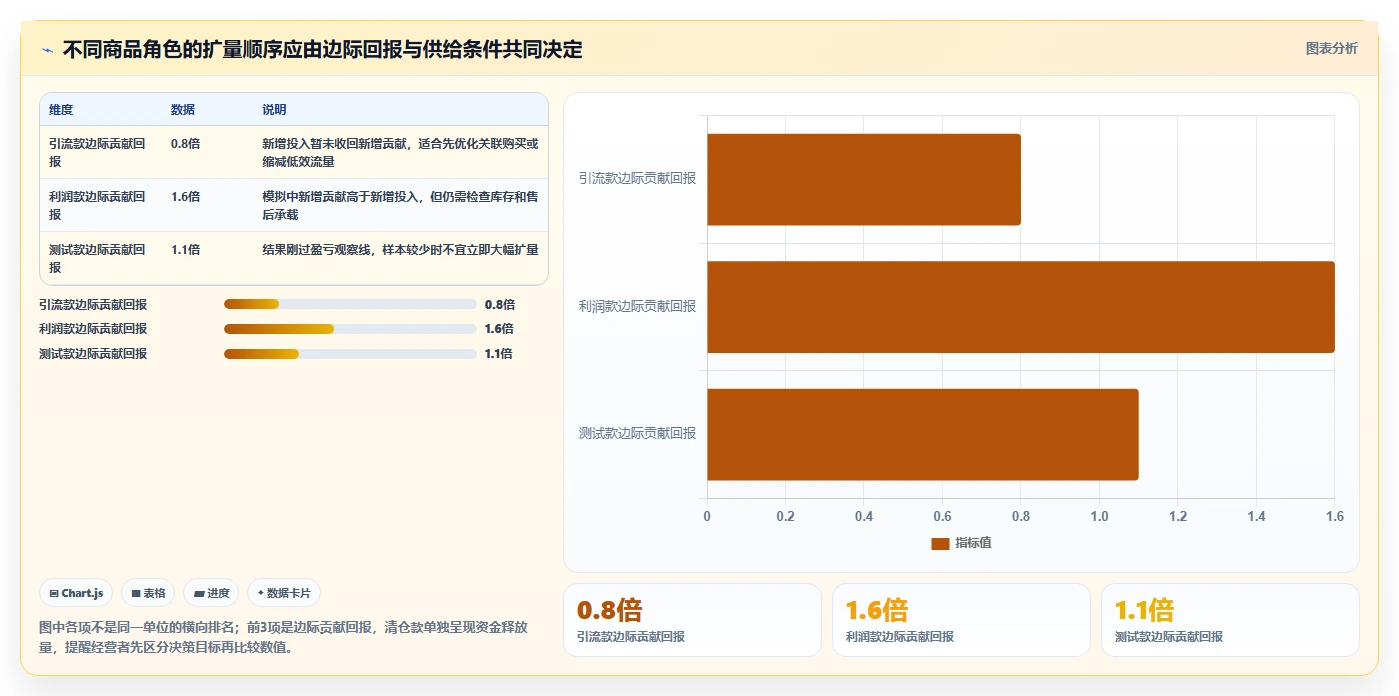1399x696 pixels.
Task: Click the 指标值 legend label
Action: pyautogui.click(x=973, y=543)
